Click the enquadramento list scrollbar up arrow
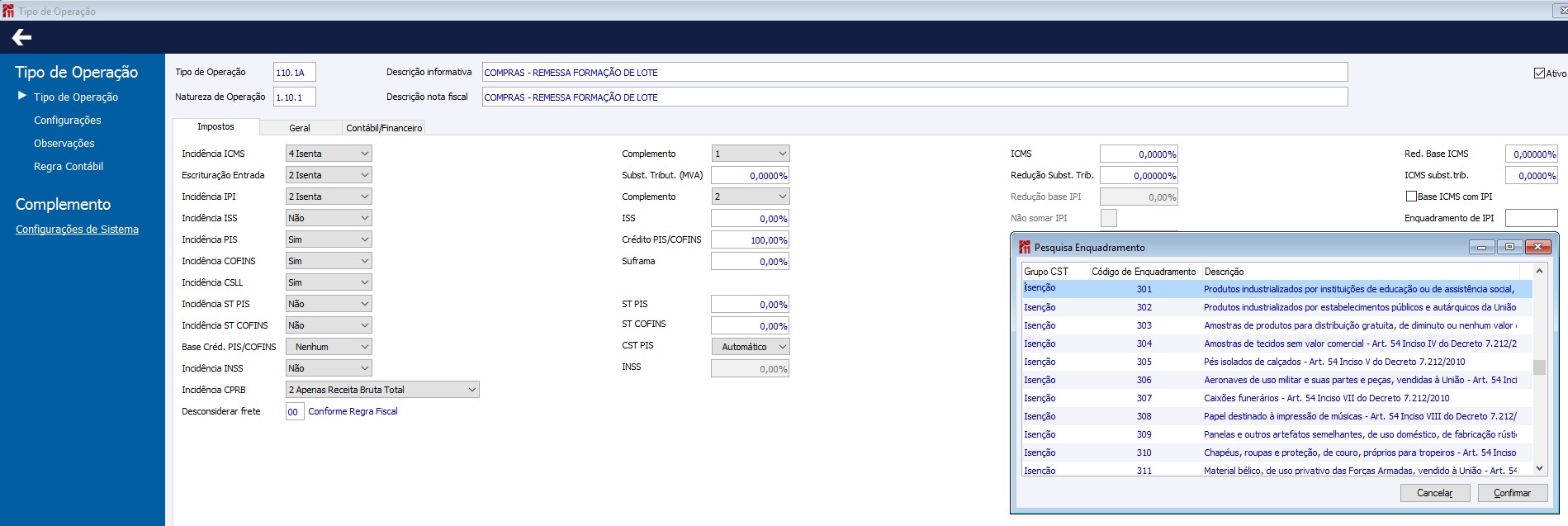Image resolution: width=1568 pixels, height=526 pixels. 1539,271
